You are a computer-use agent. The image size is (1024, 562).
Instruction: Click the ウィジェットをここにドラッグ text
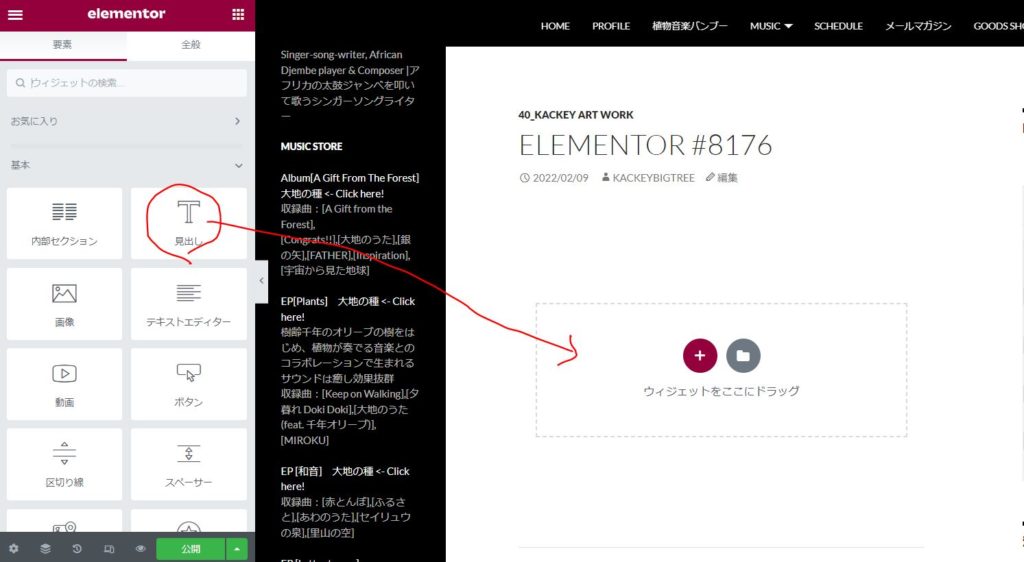722,391
